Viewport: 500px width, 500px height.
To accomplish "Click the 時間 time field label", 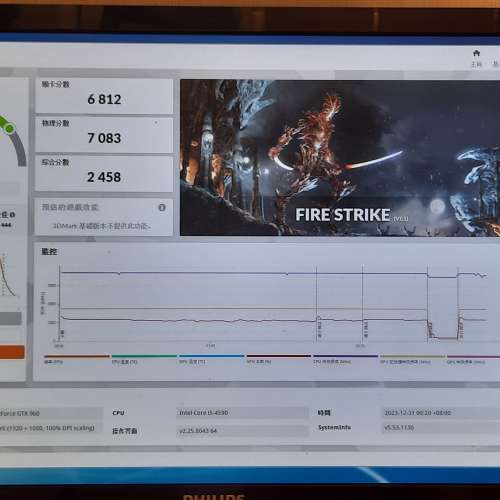I will click(x=324, y=413).
